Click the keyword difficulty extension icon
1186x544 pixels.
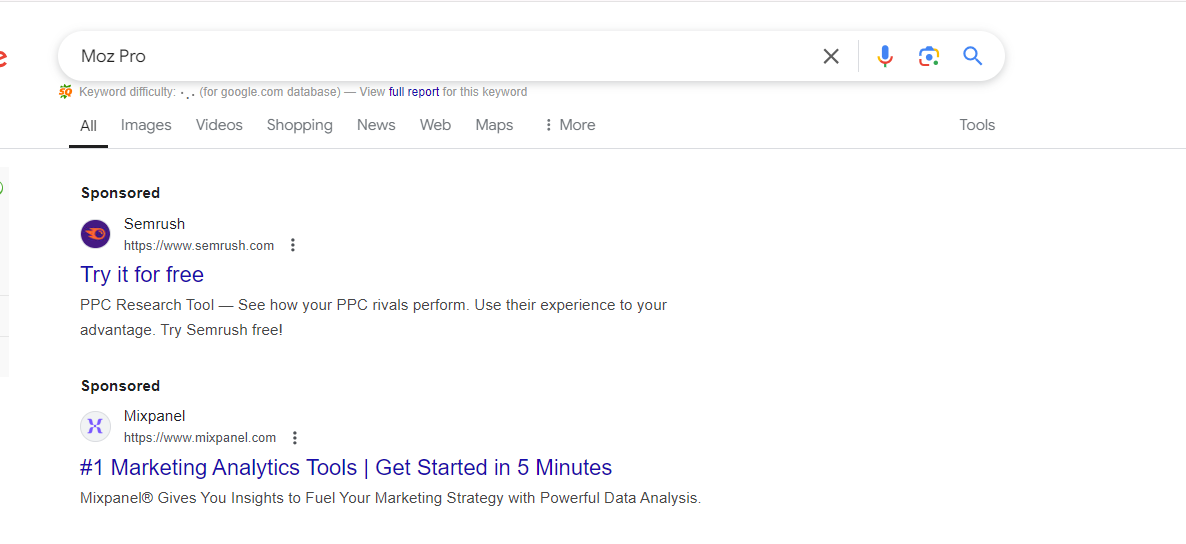pyautogui.click(x=66, y=92)
